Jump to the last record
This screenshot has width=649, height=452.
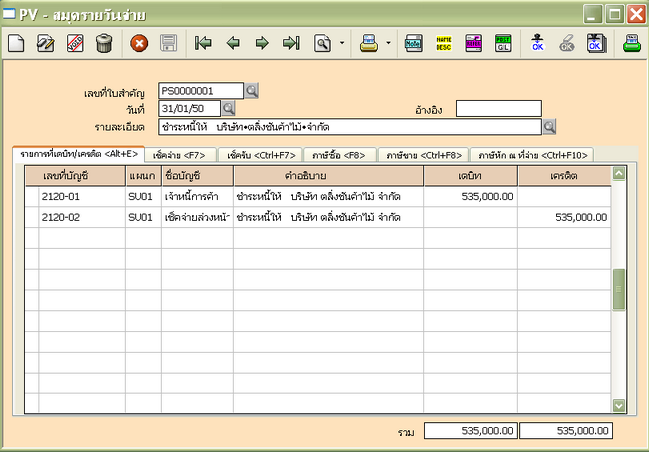click(x=291, y=43)
